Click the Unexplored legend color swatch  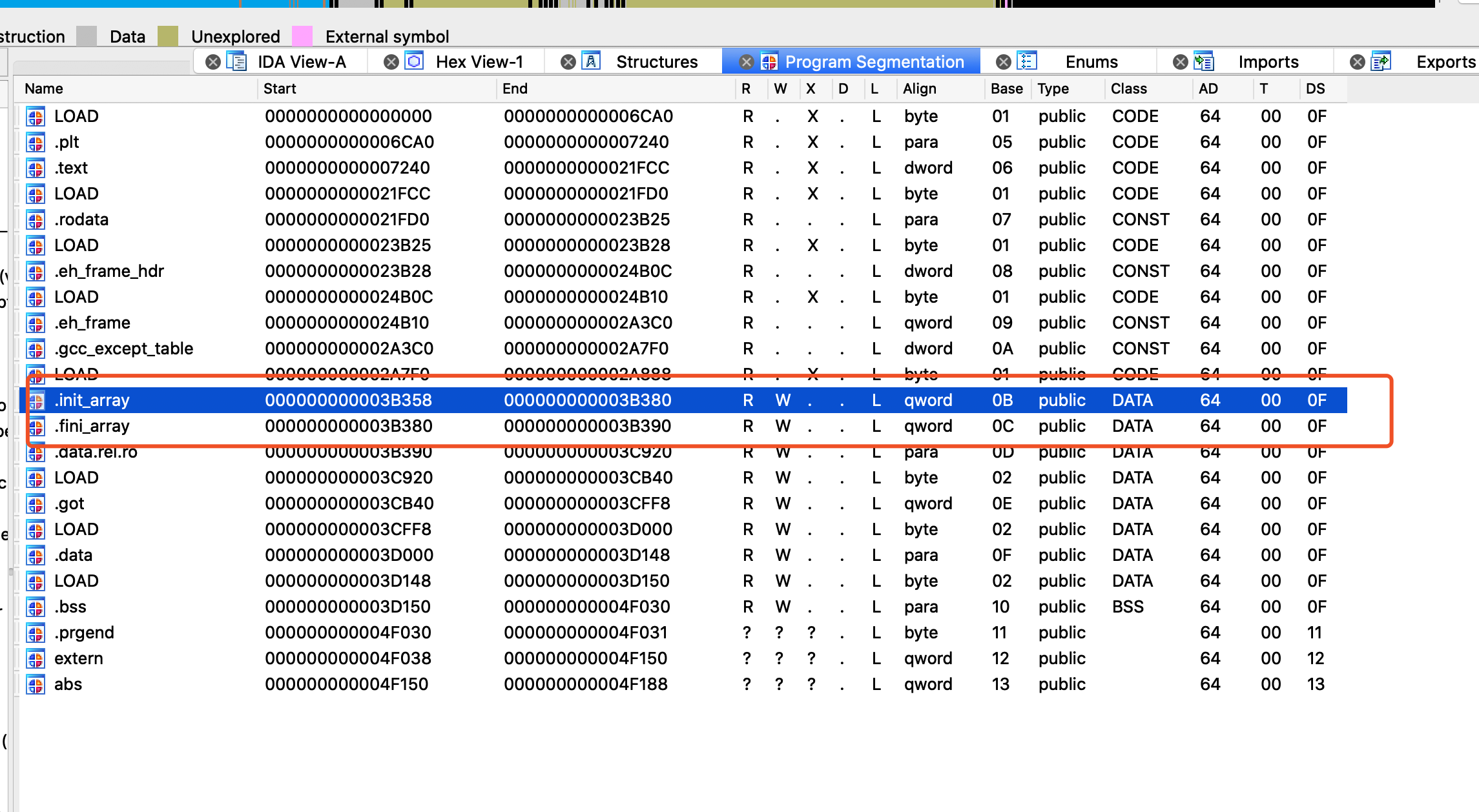[x=168, y=36]
